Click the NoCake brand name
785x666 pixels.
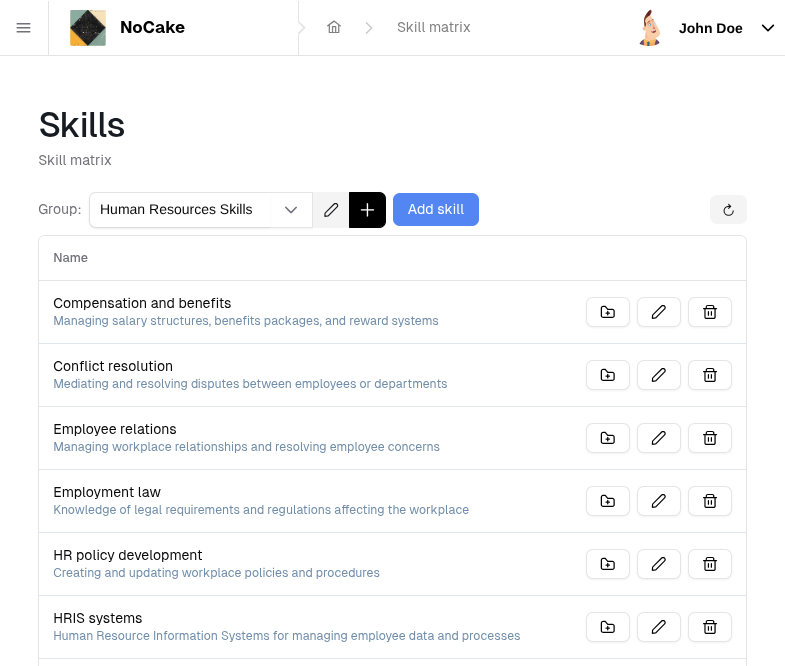152,28
